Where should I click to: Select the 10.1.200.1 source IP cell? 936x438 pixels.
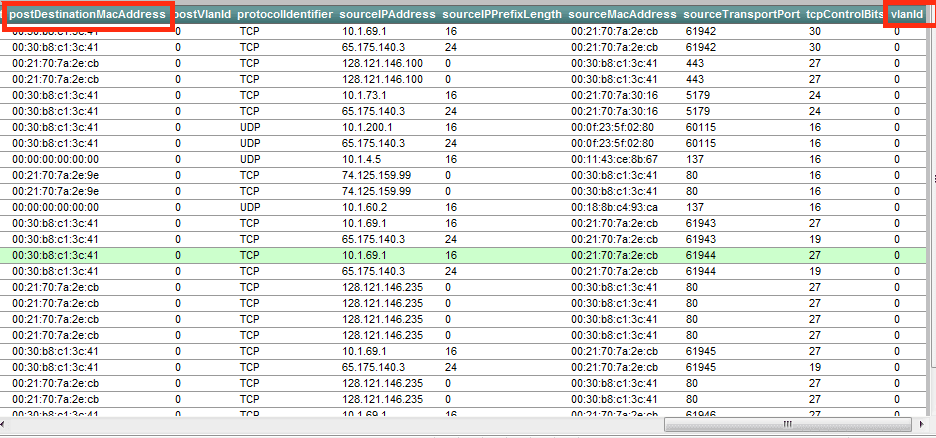[367, 127]
